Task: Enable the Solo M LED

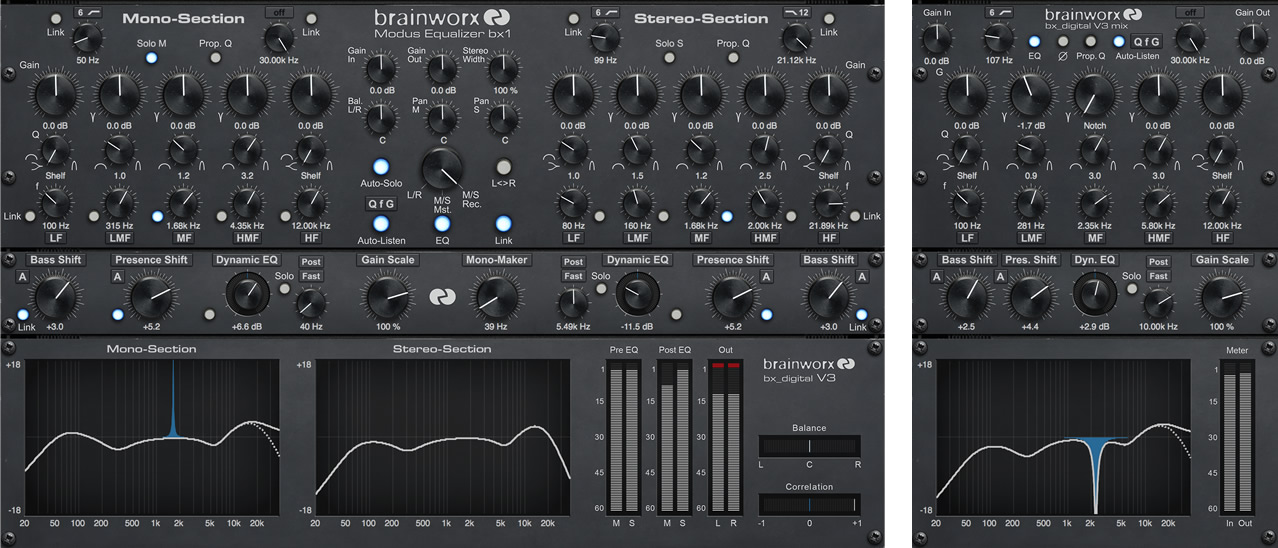Action: (151, 58)
